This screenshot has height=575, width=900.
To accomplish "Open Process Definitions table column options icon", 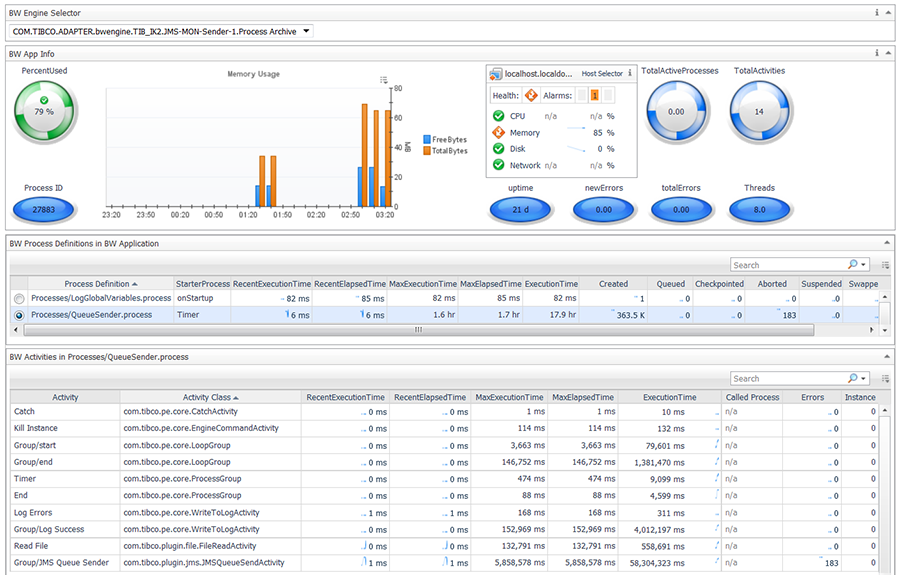I will 886,265.
